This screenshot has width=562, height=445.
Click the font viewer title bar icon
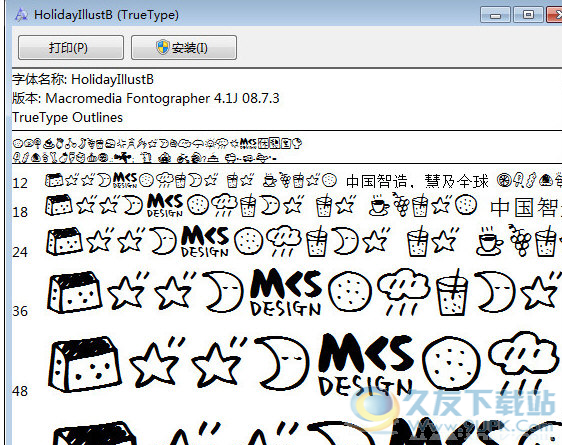point(21,15)
